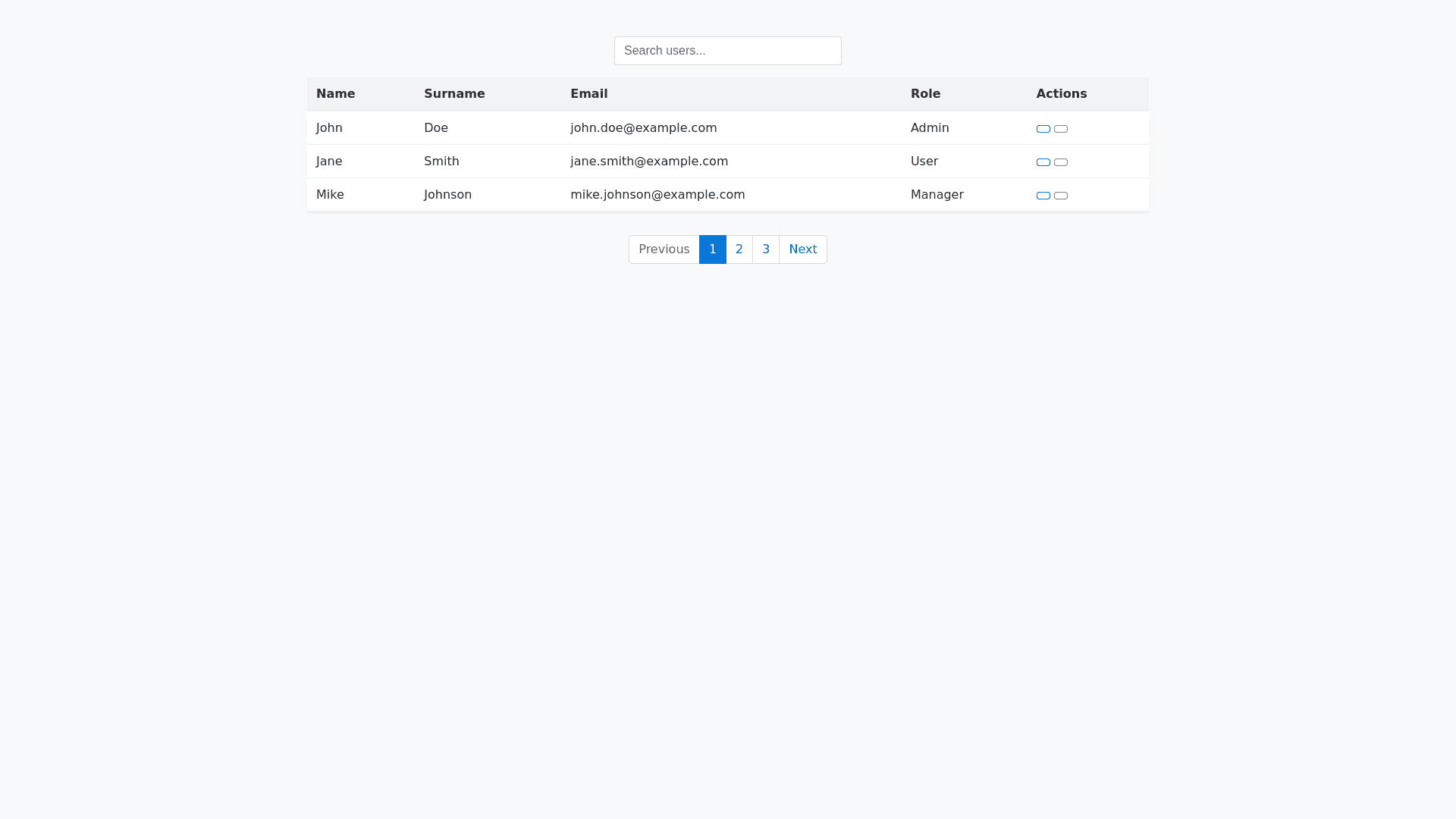Click mike.johnson@example.com email cell
1456x819 pixels.
pyautogui.click(x=657, y=195)
